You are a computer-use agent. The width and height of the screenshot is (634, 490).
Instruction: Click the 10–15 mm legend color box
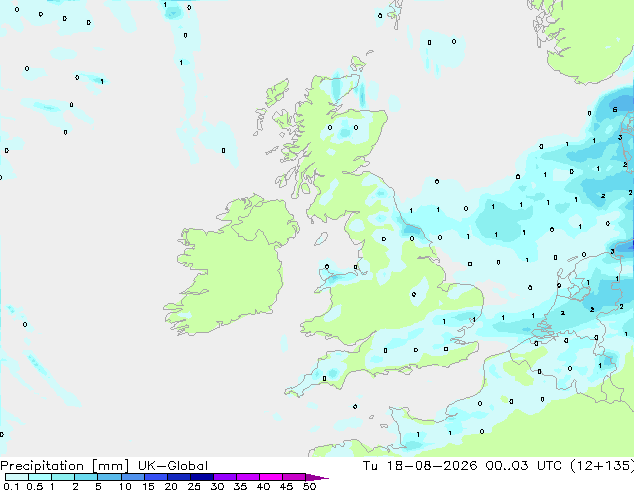click(x=132, y=477)
